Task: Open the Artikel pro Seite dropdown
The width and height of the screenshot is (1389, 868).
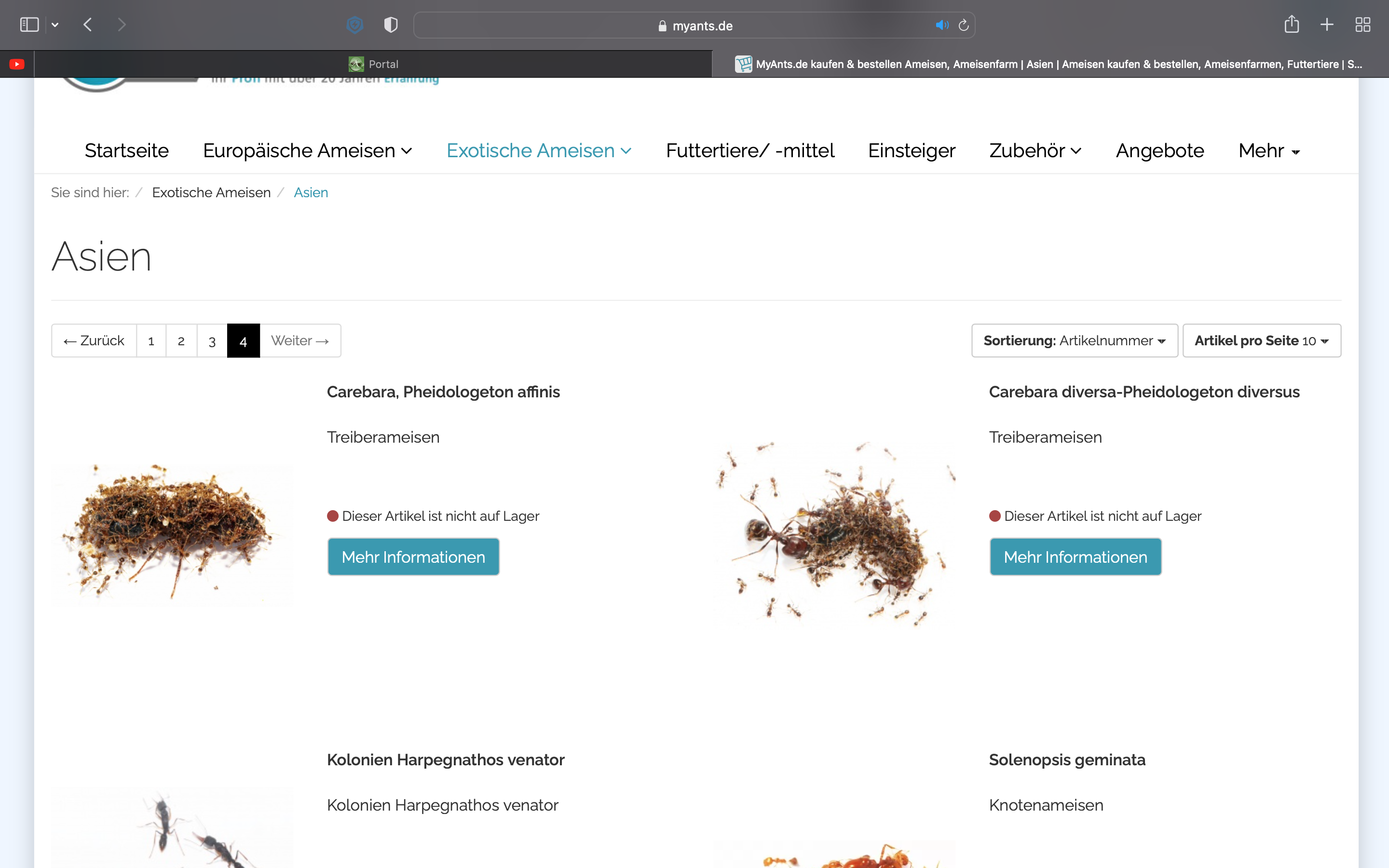Action: 1261,340
